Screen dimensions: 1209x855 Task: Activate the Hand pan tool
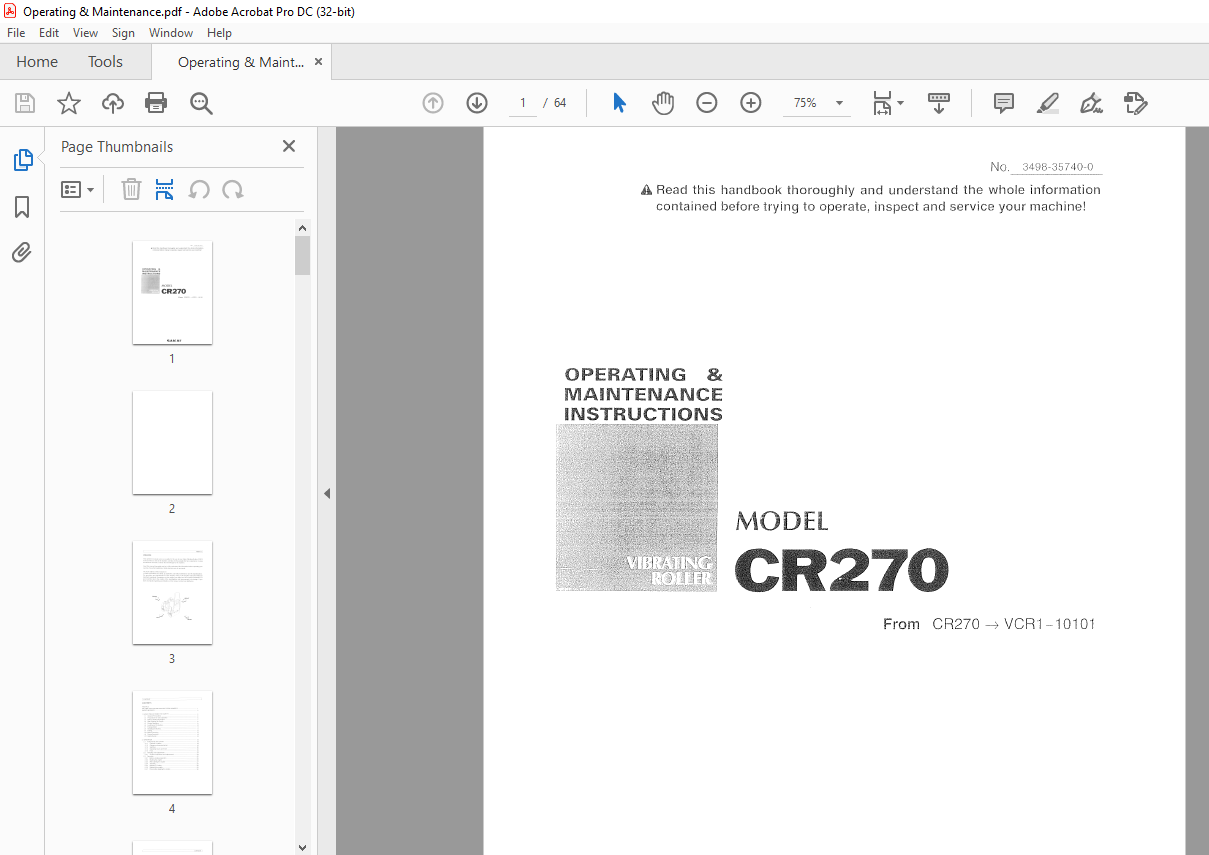(663, 103)
